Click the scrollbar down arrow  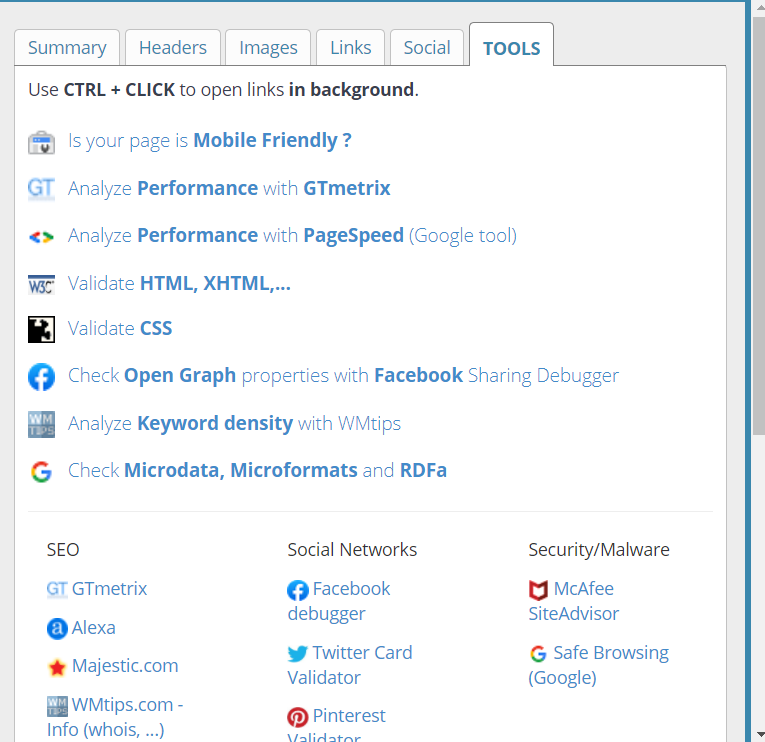pos(759,734)
